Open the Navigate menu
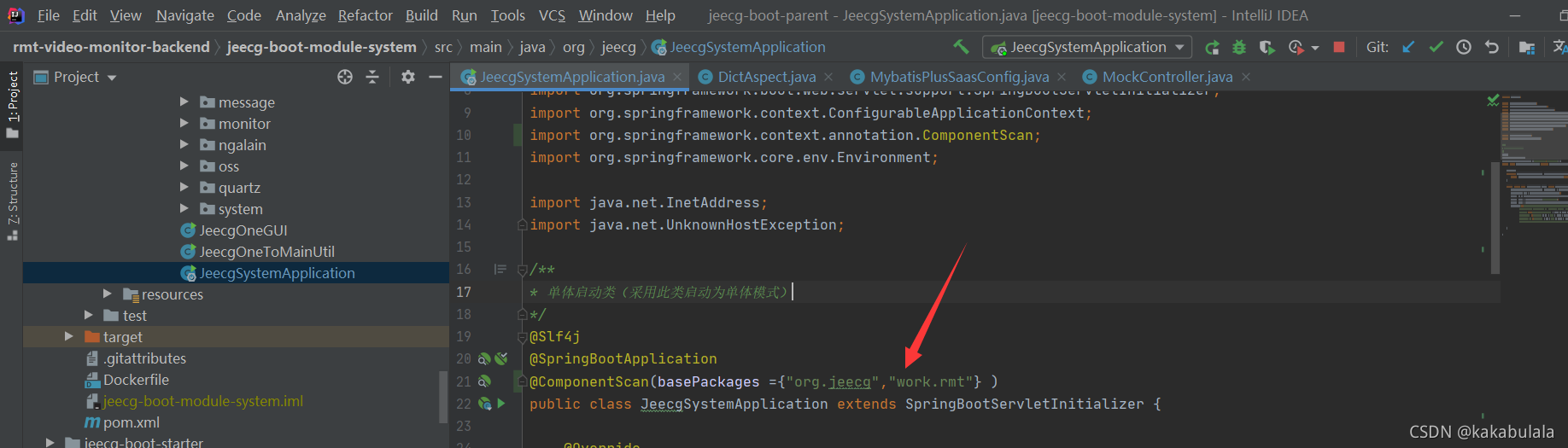The height and width of the screenshot is (448, 1568). click(185, 15)
